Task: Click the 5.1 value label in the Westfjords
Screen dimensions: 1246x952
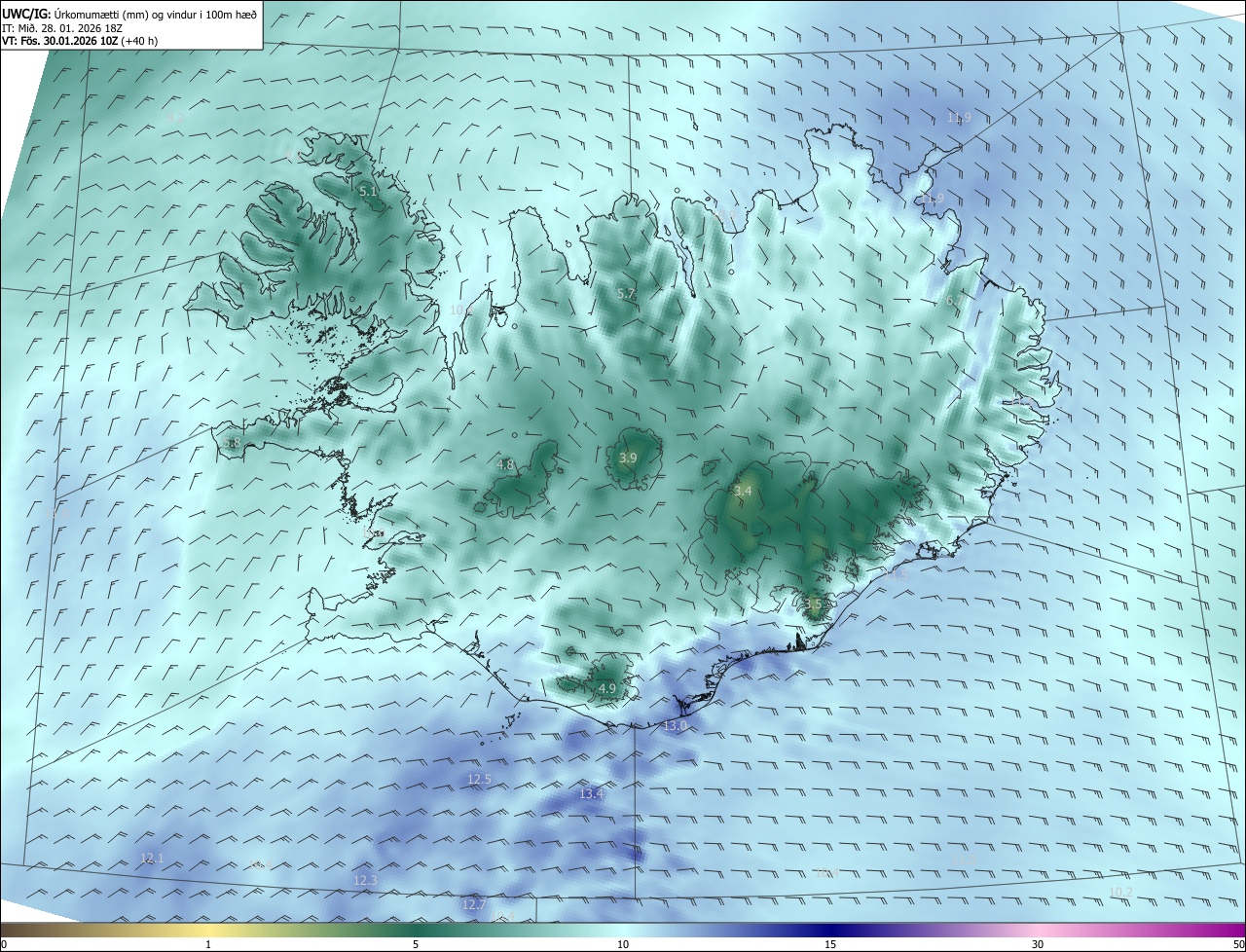Action: (x=368, y=192)
